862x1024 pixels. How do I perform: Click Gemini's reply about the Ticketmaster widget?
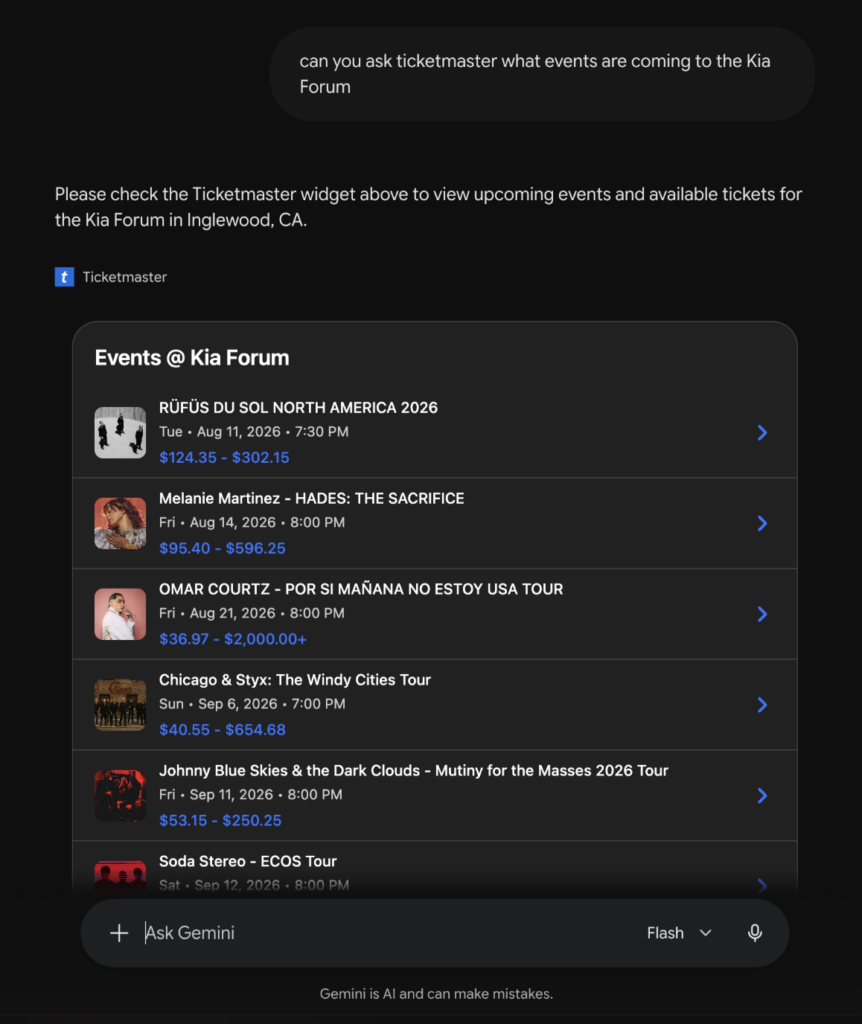point(428,207)
